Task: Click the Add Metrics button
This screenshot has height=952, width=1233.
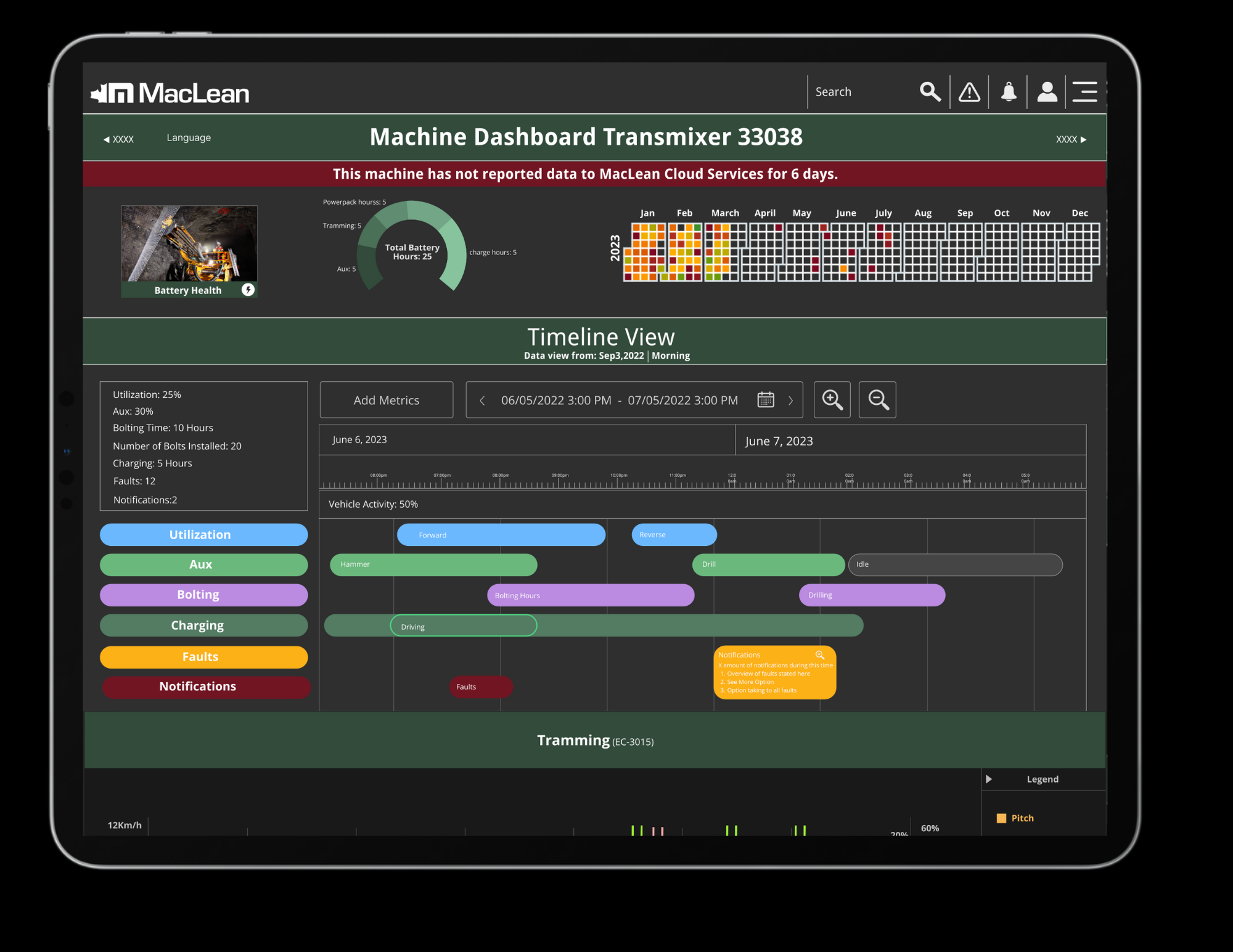Action: pos(387,401)
